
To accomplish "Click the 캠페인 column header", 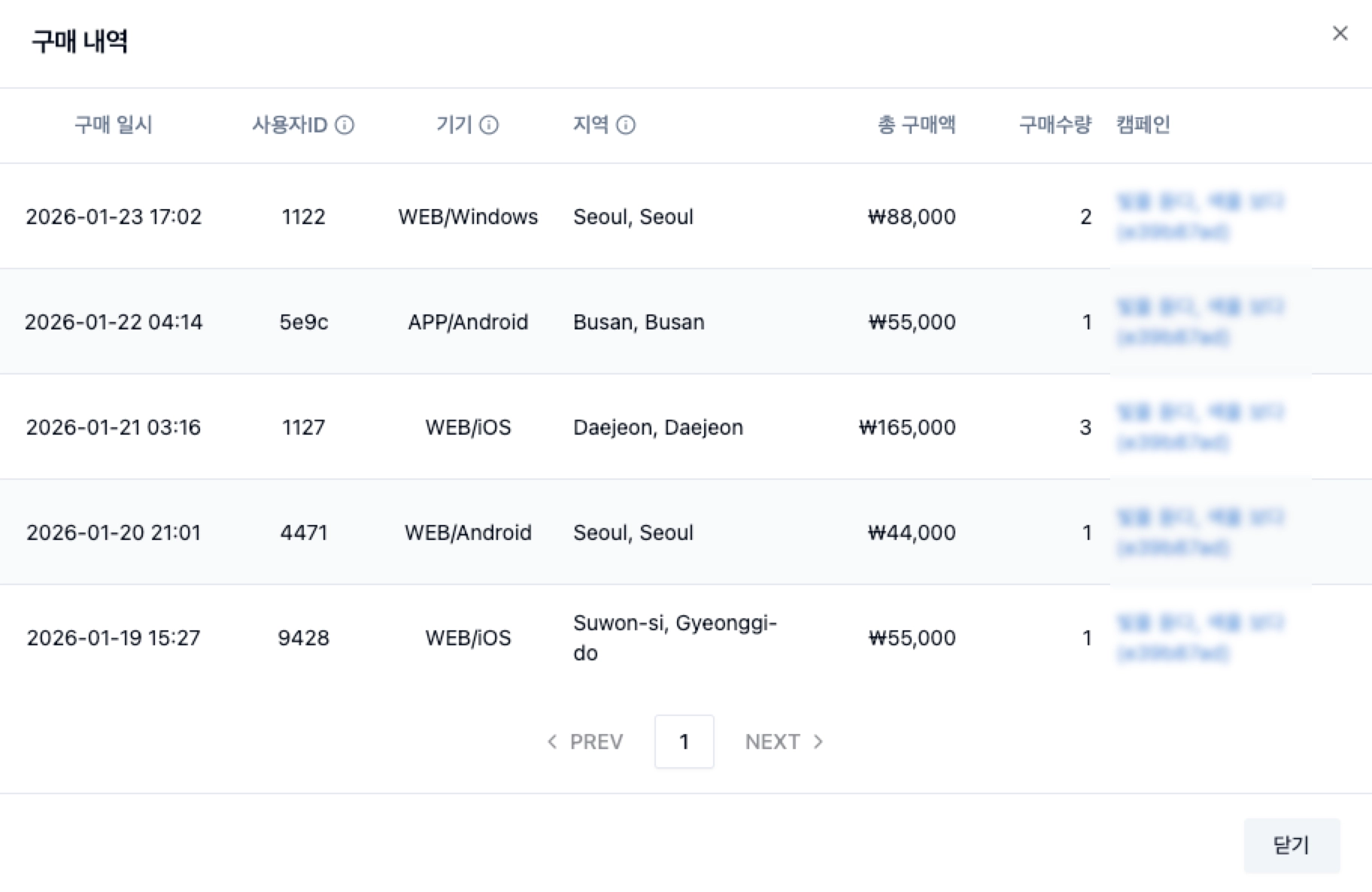I will (1143, 125).
